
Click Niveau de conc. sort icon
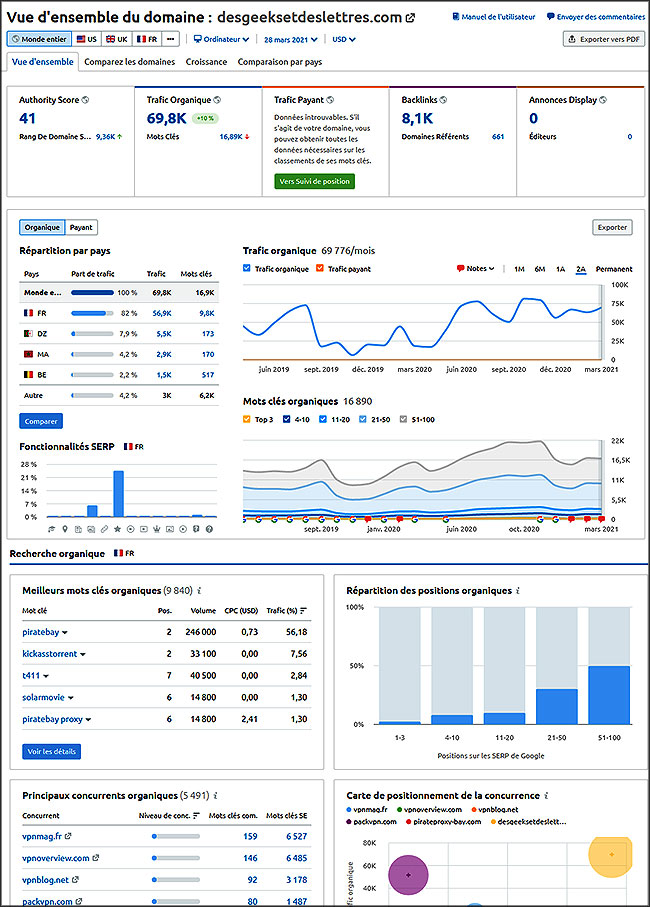pos(197,816)
